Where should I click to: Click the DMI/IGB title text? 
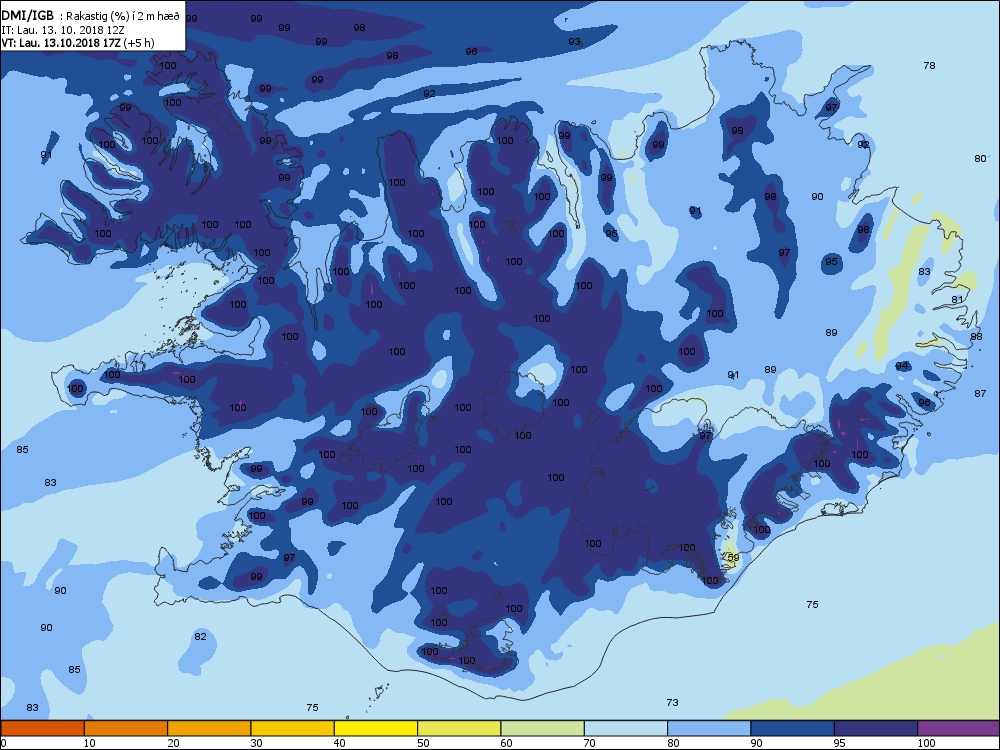(x=29, y=16)
